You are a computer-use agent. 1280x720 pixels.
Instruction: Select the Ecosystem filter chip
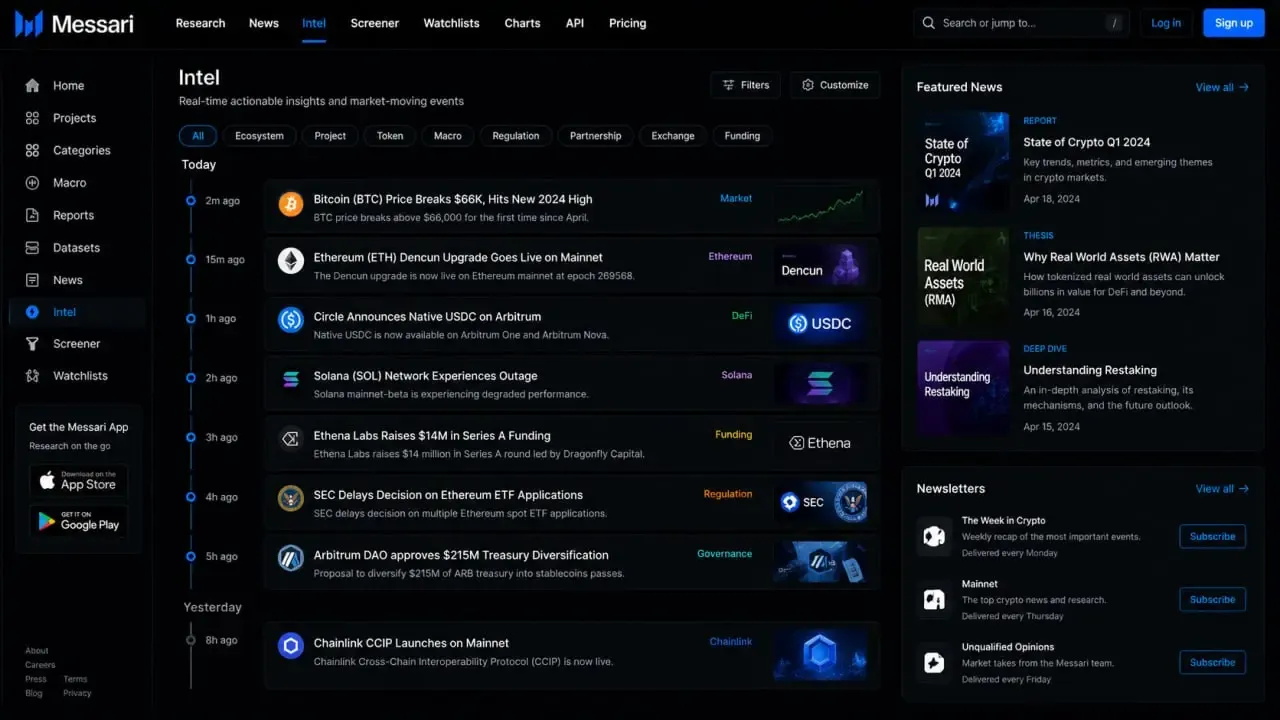pyautogui.click(x=259, y=136)
